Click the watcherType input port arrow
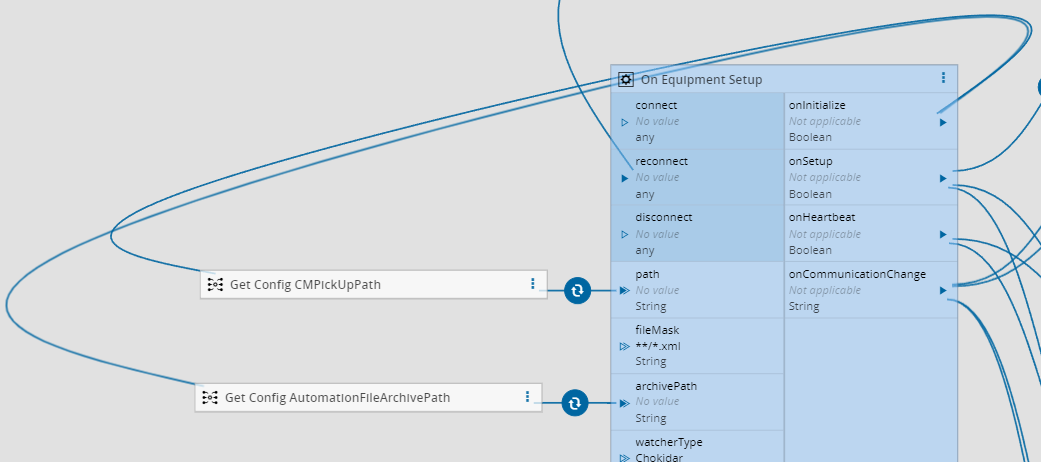Viewport: 1041px width, 462px height. [624, 458]
